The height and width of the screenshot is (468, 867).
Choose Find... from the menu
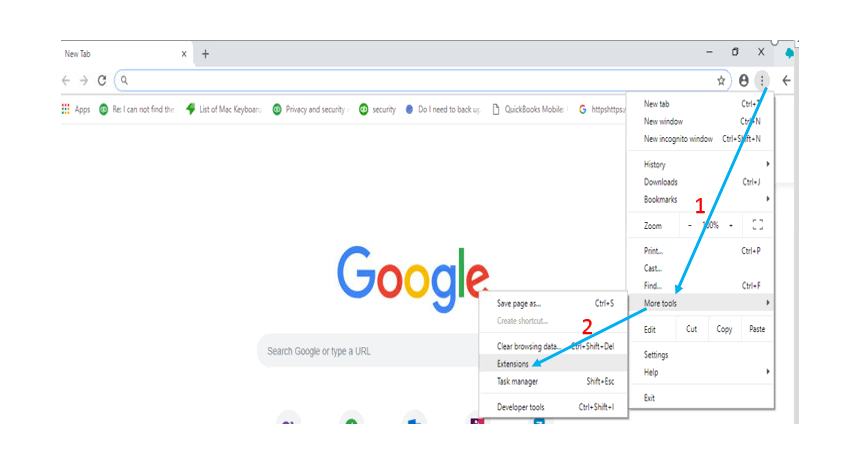click(701, 286)
